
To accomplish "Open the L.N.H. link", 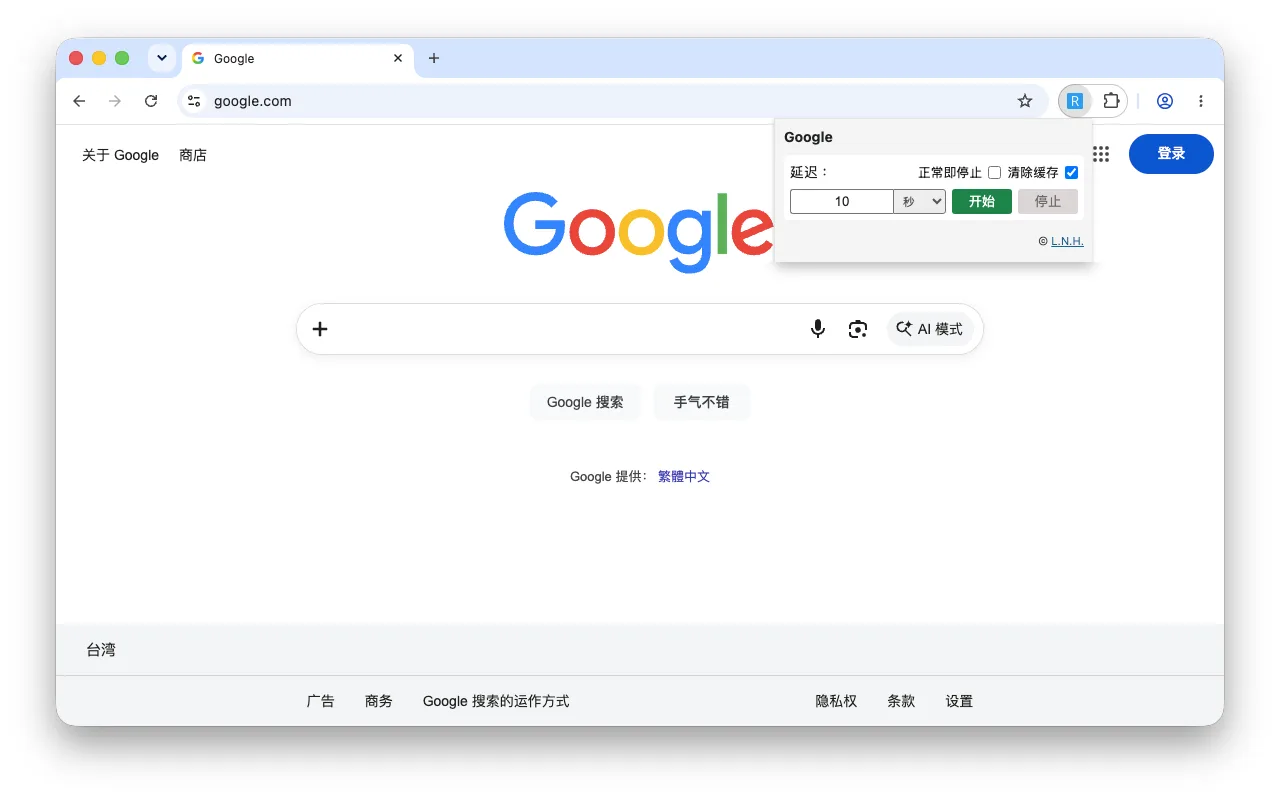I will click(1067, 241).
